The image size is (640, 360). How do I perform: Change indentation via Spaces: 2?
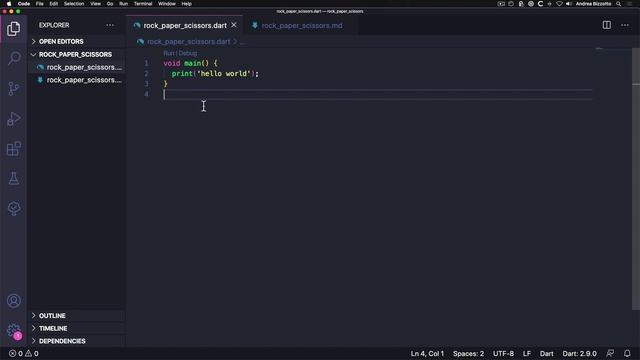pos(469,353)
